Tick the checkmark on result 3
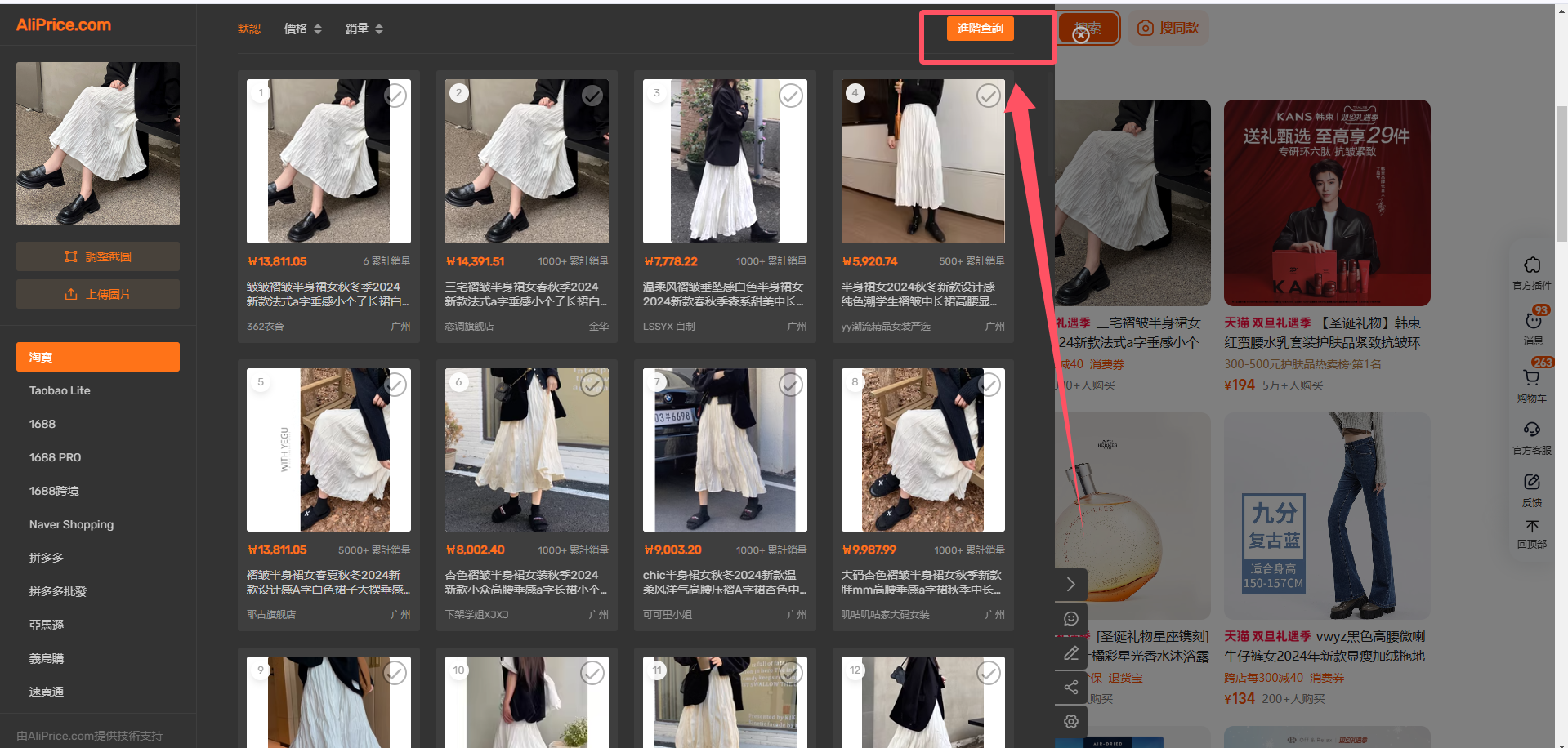1568x748 pixels. point(791,96)
